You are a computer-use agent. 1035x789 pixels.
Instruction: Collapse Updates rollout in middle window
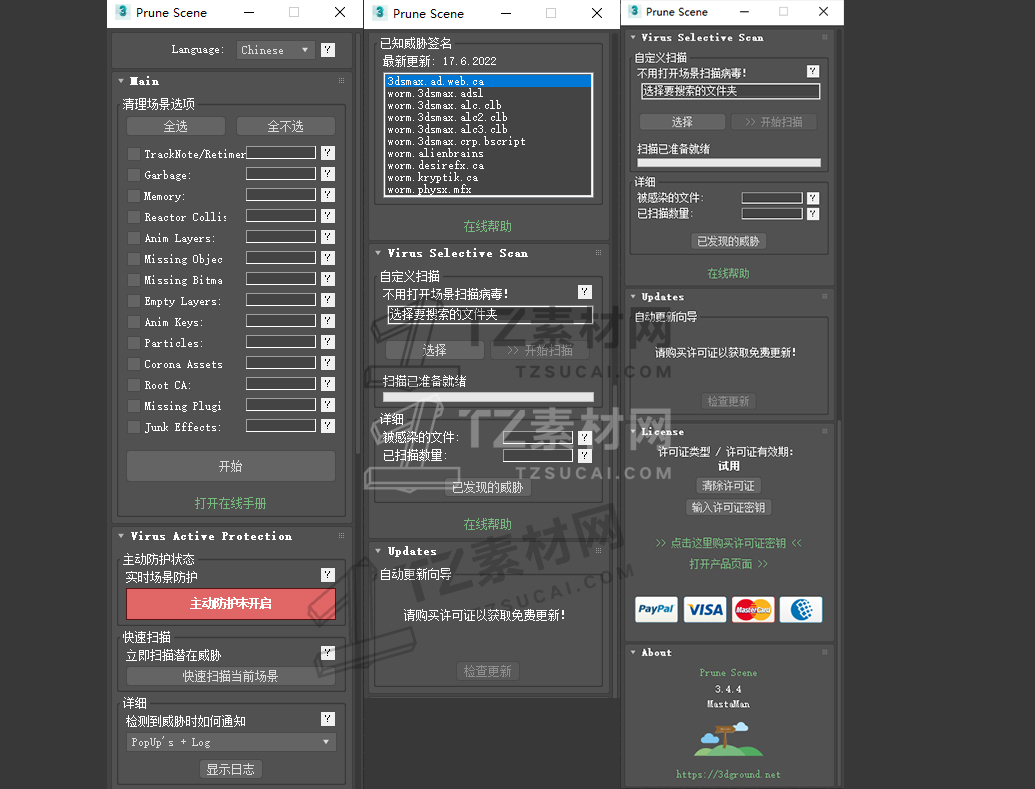(x=378, y=551)
